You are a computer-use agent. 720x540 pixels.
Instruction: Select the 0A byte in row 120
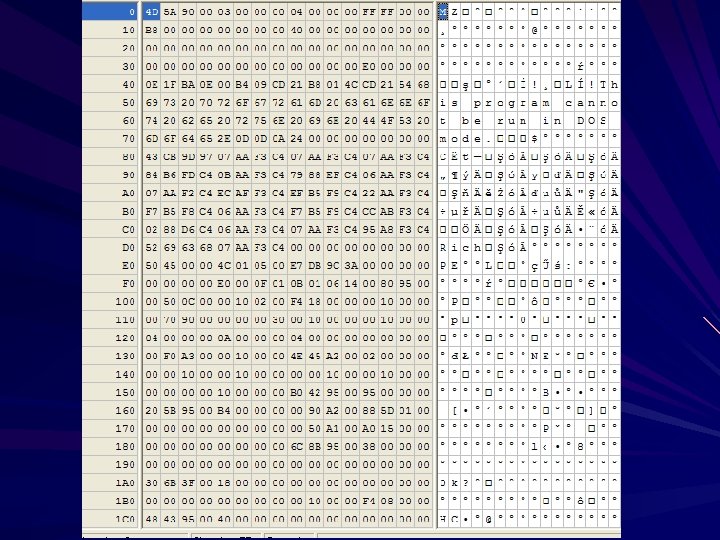[x=224, y=338]
